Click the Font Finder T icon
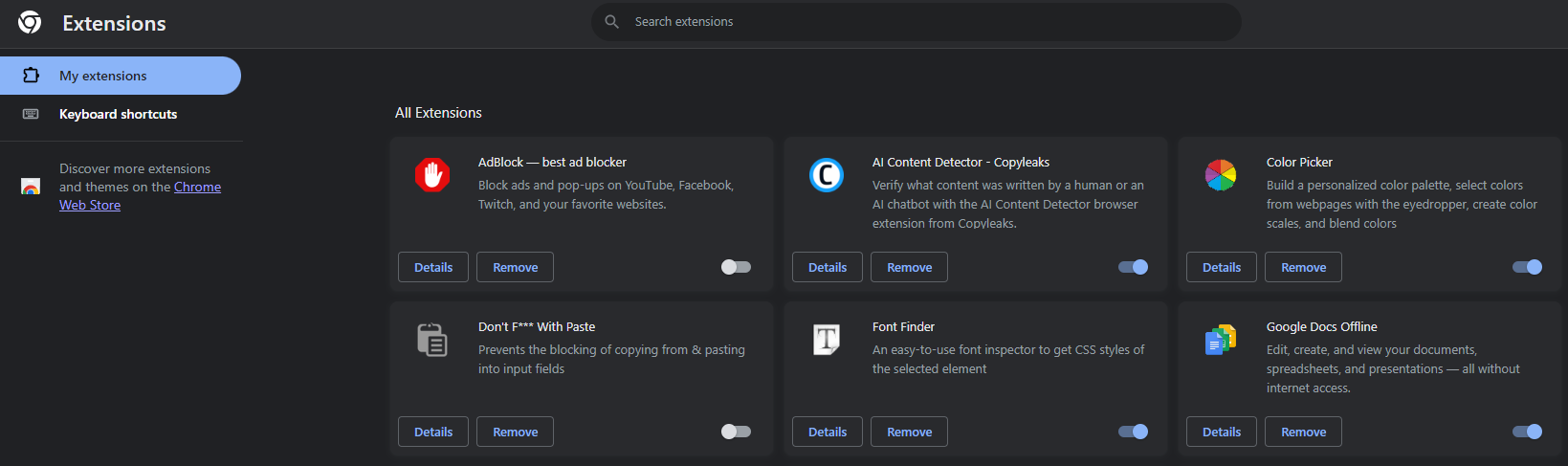The image size is (1568, 466). pos(827,340)
